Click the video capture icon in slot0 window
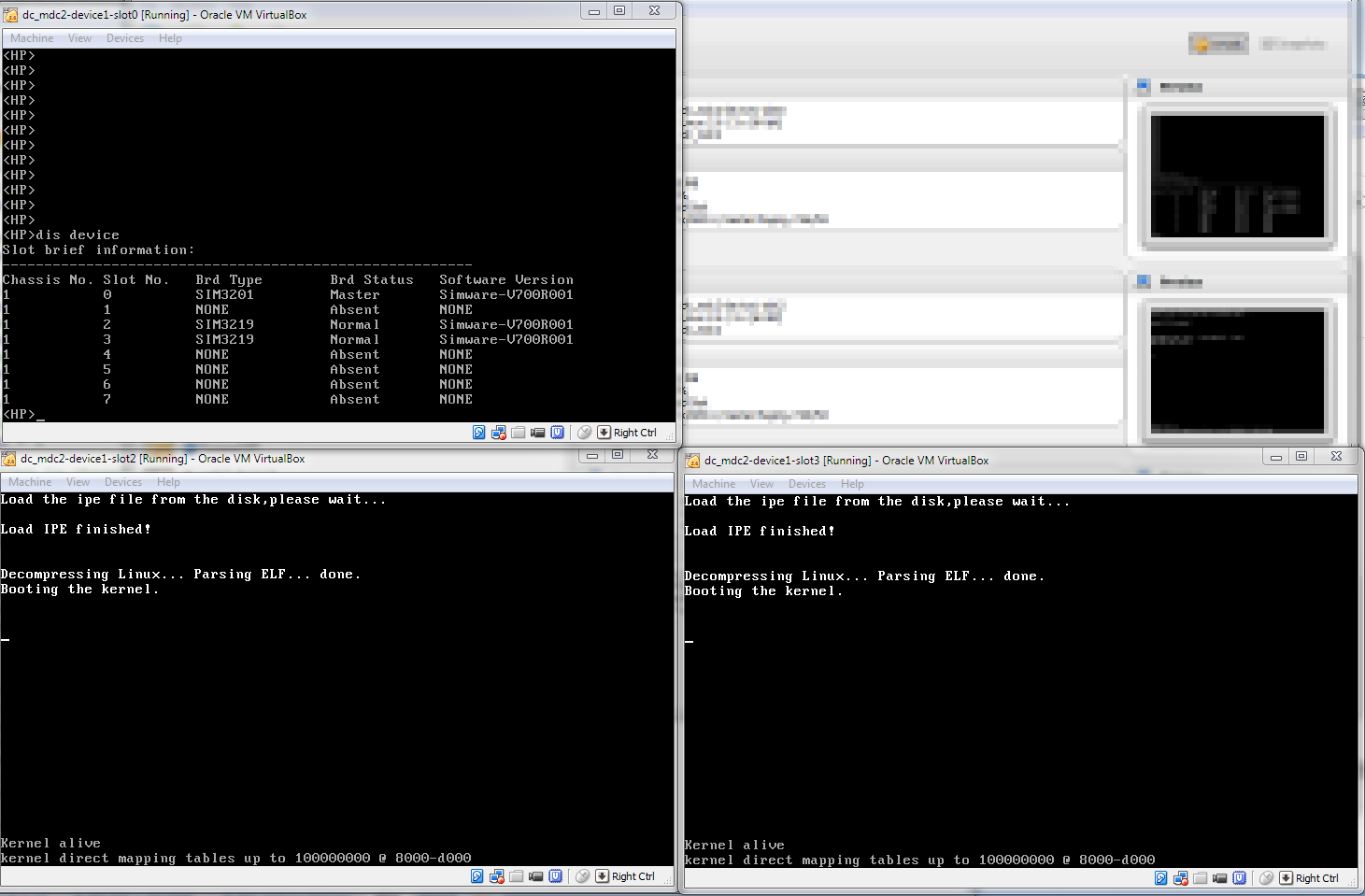This screenshot has width=1365, height=896. pos(538,433)
